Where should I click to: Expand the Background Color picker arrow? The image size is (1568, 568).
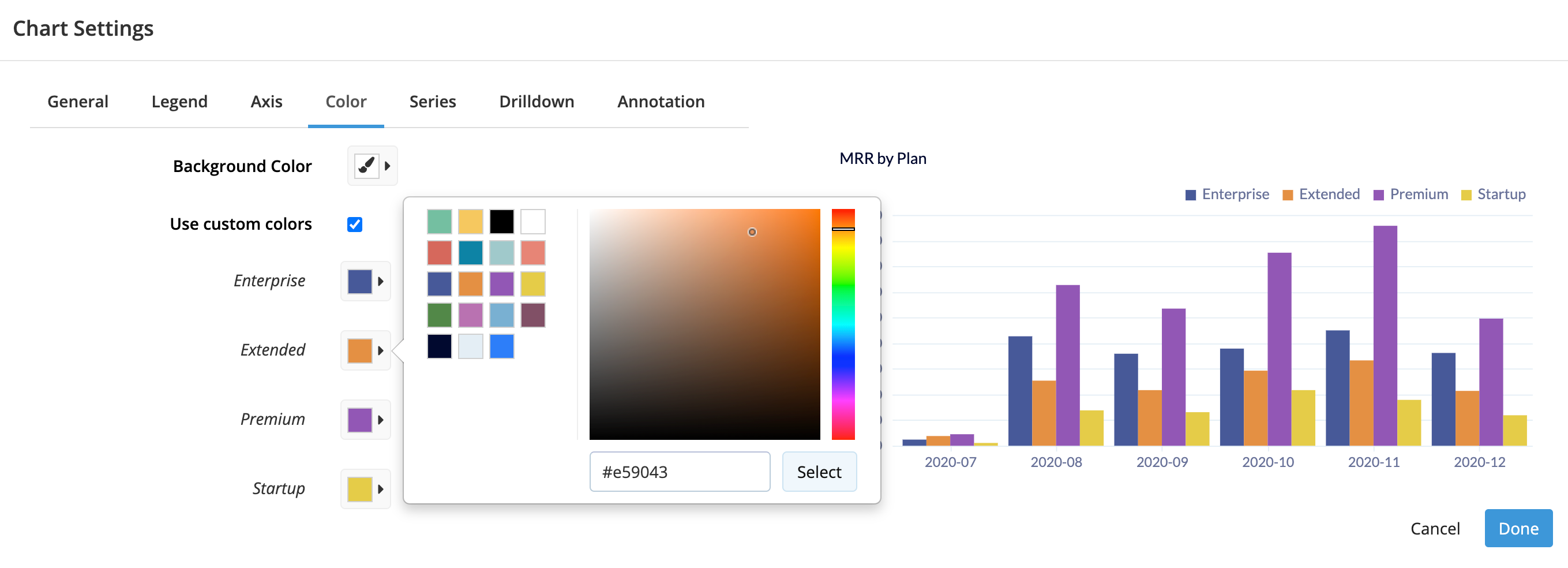point(387,166)
